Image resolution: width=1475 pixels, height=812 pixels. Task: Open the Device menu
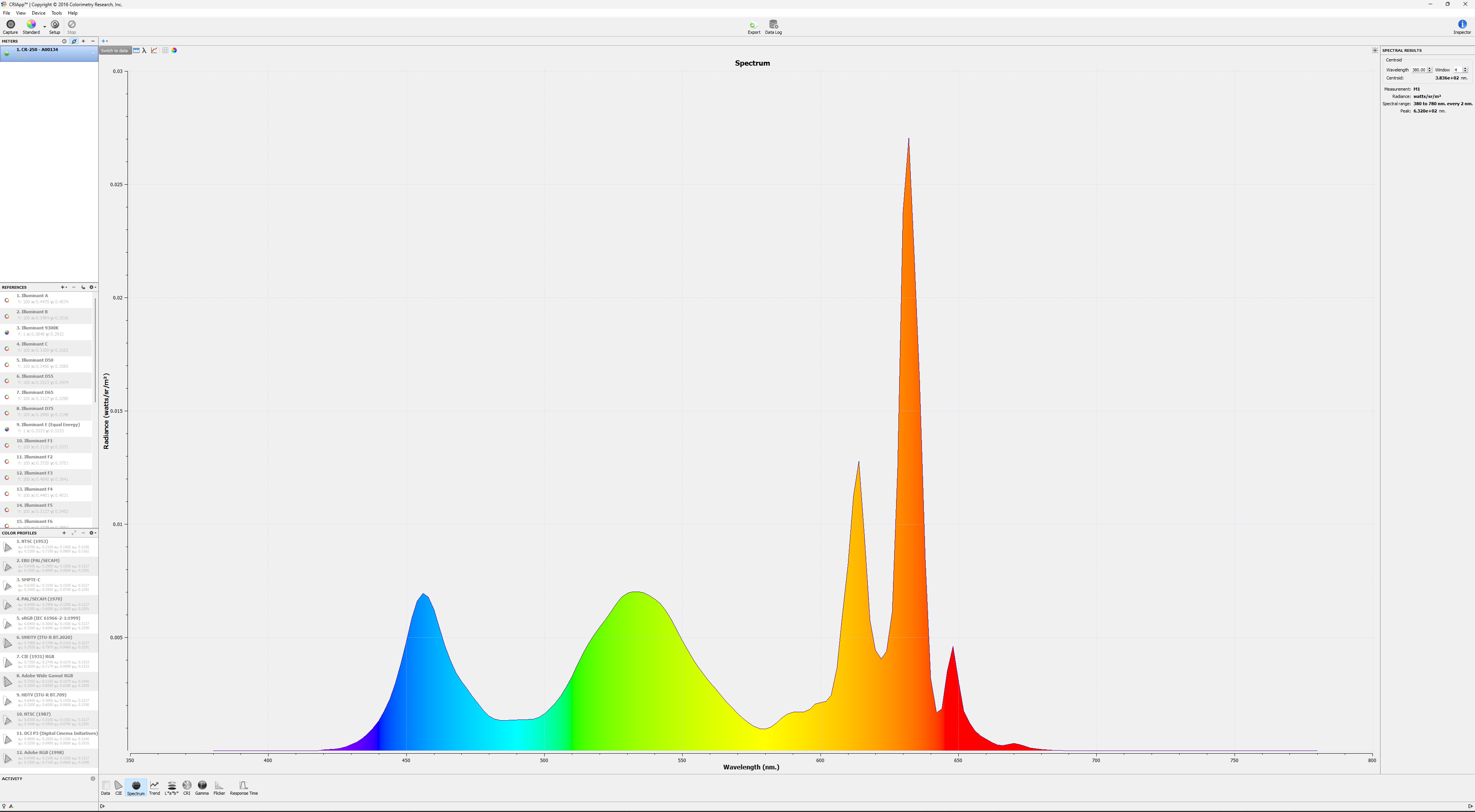pos(38,13)
